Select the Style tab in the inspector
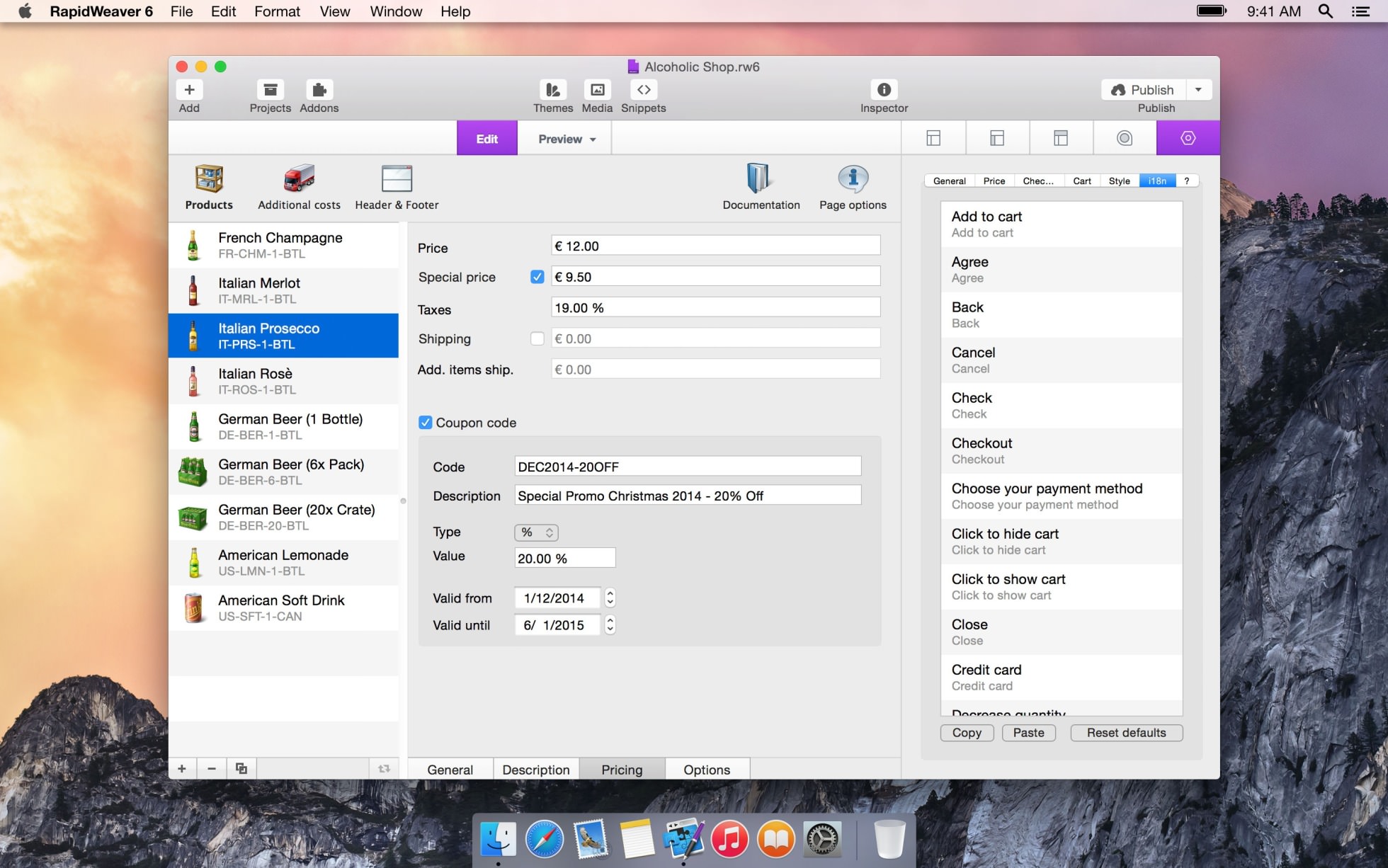 coord(1119,181)
